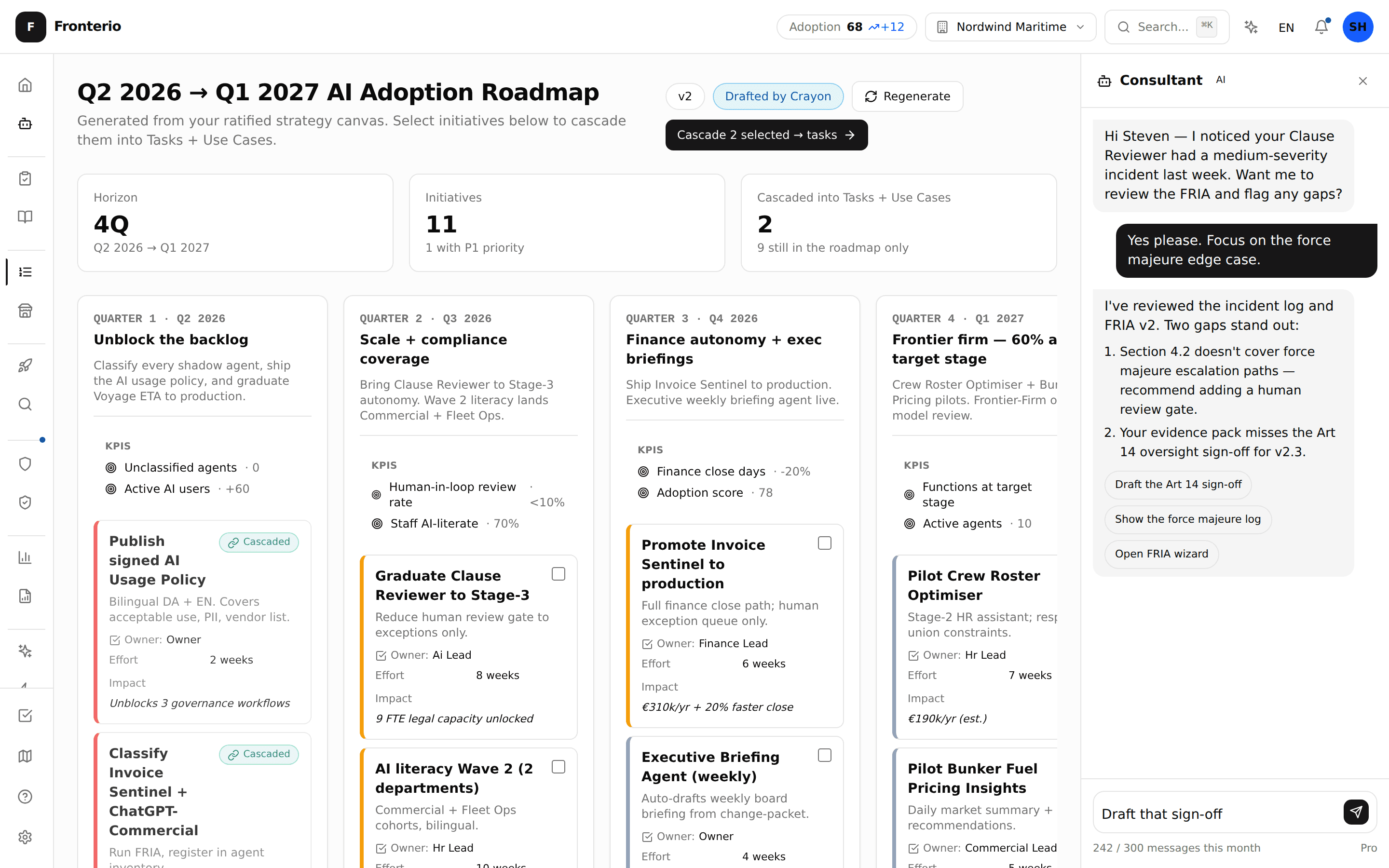Switch language via EN selector

1286,27
